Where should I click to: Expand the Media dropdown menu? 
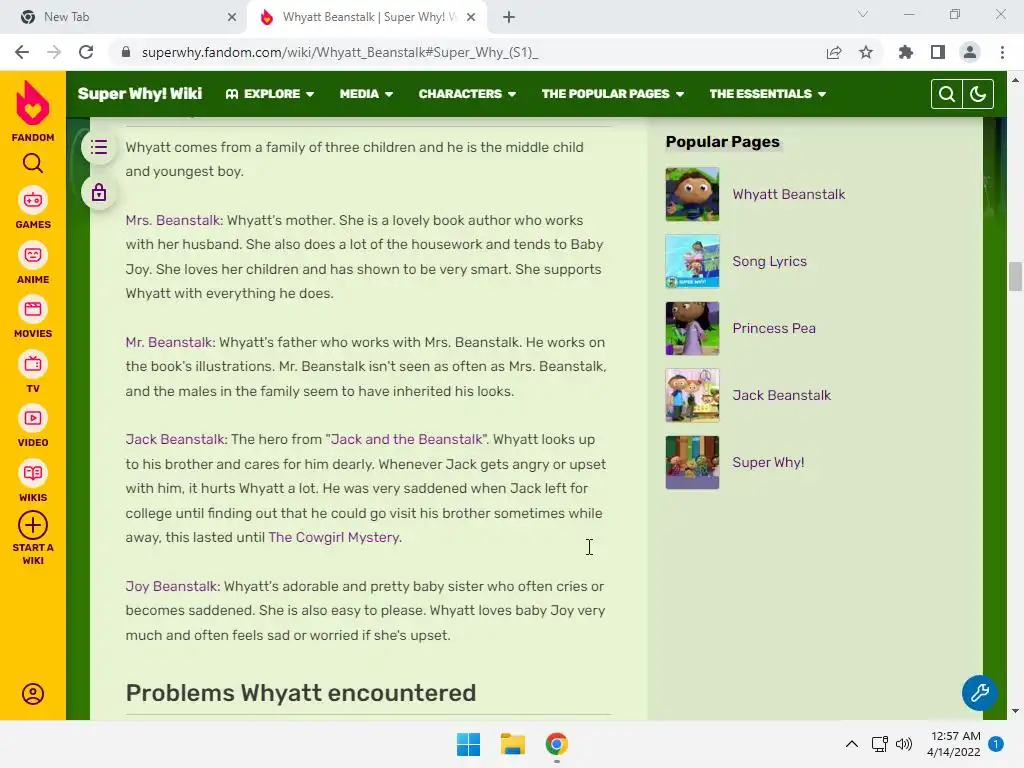coord(366,94)
